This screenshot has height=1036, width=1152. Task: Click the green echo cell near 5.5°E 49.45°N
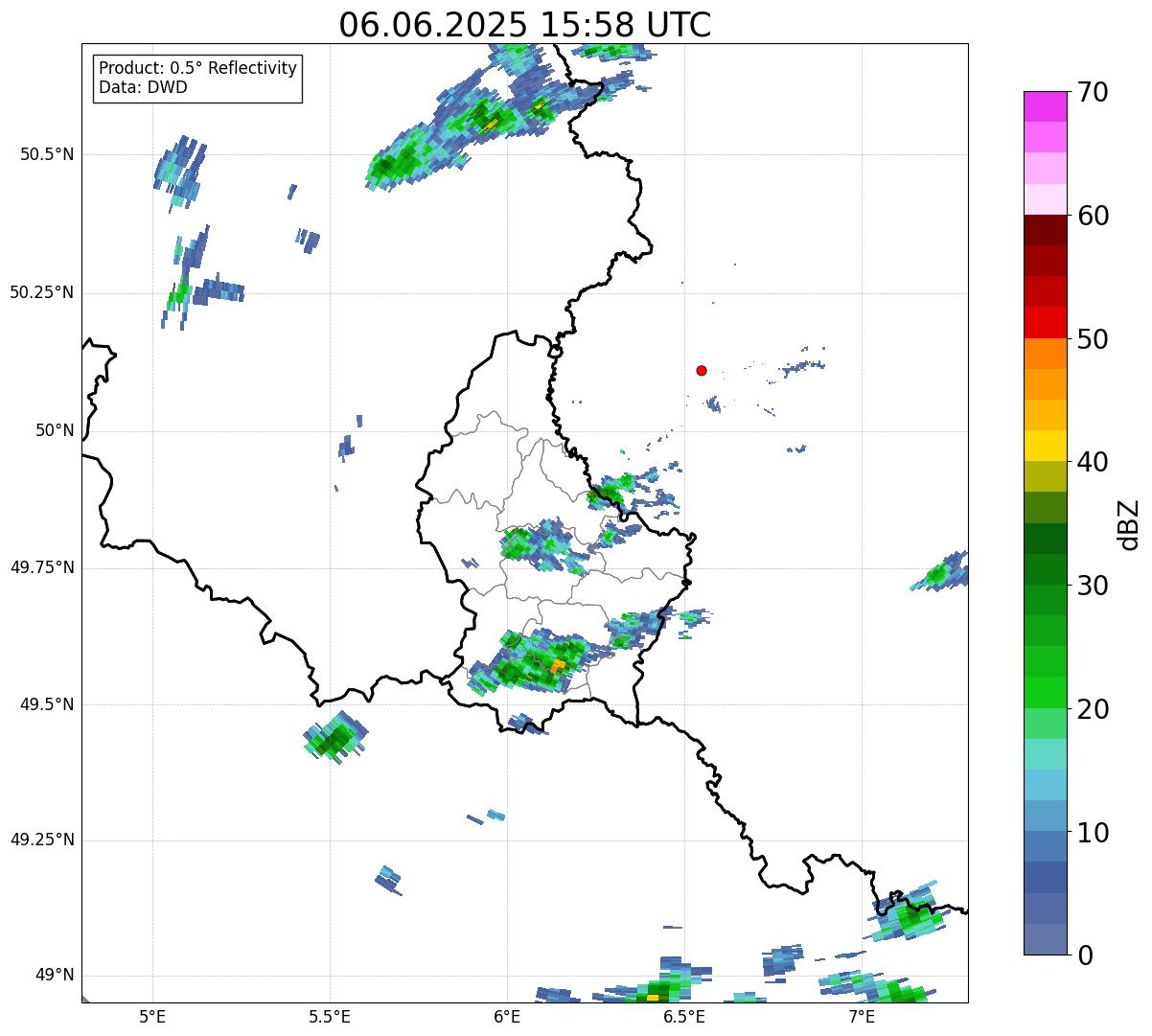click(x=335, y=738)
